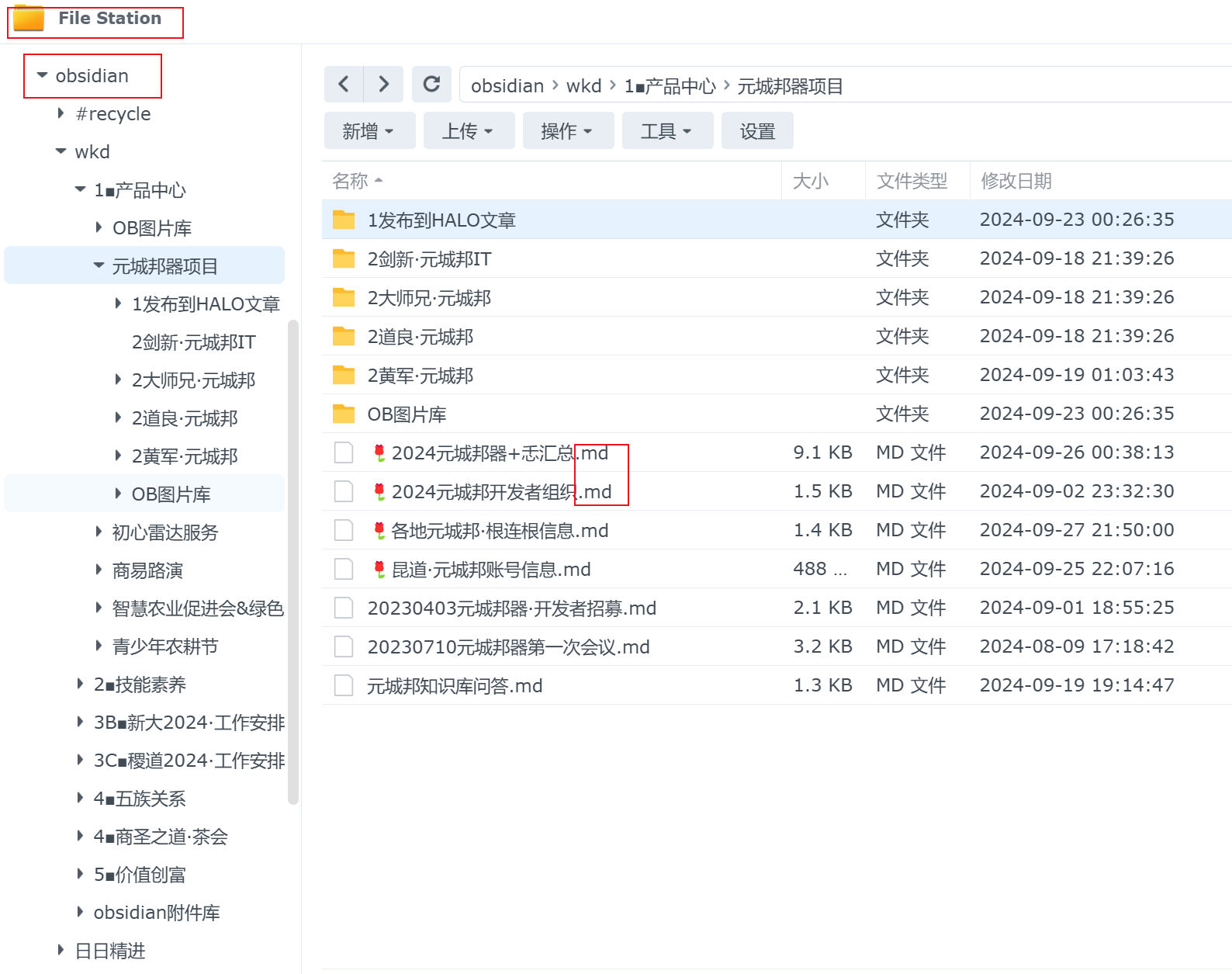
Task: Click file icon of 元城邦知识库问答.md
Action: coord(344,685)
